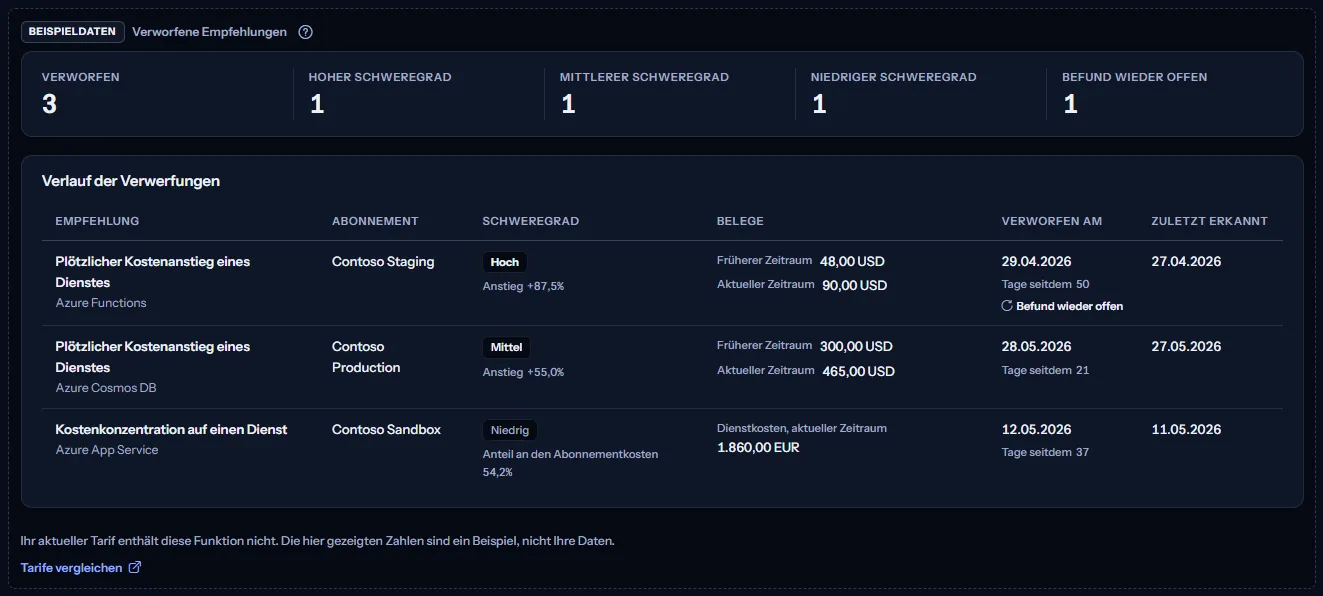Click the 1.860,00 EUR service cost value

758,448
